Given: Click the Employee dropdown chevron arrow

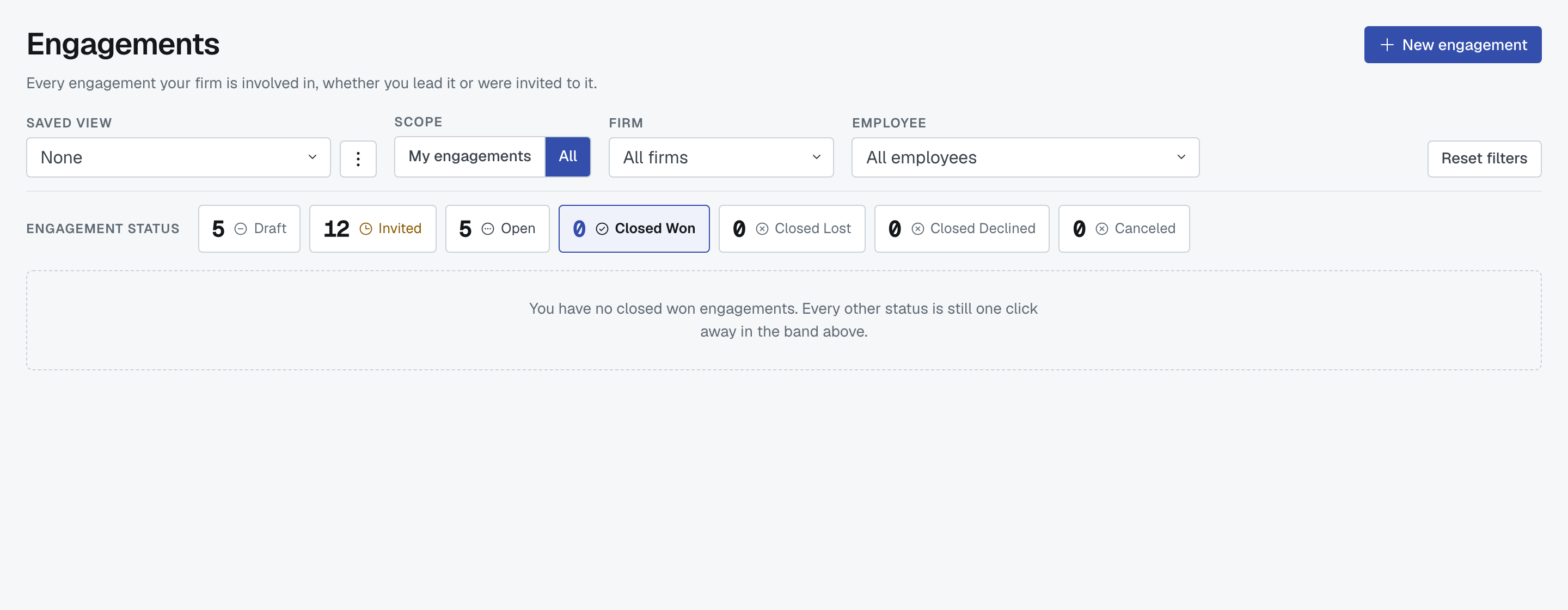Looking at the screenshot, I should (1181, 157).
